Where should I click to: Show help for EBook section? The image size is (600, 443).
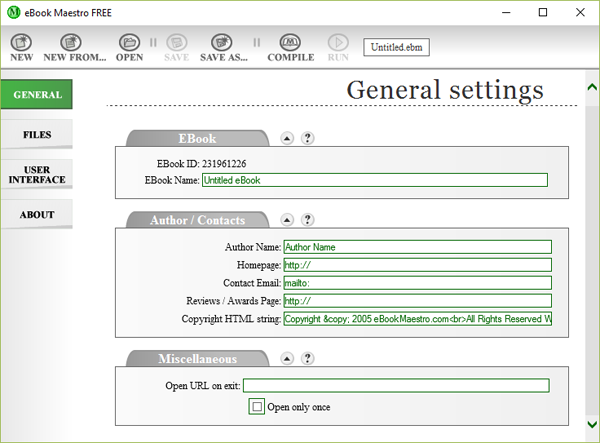point(307,138)
